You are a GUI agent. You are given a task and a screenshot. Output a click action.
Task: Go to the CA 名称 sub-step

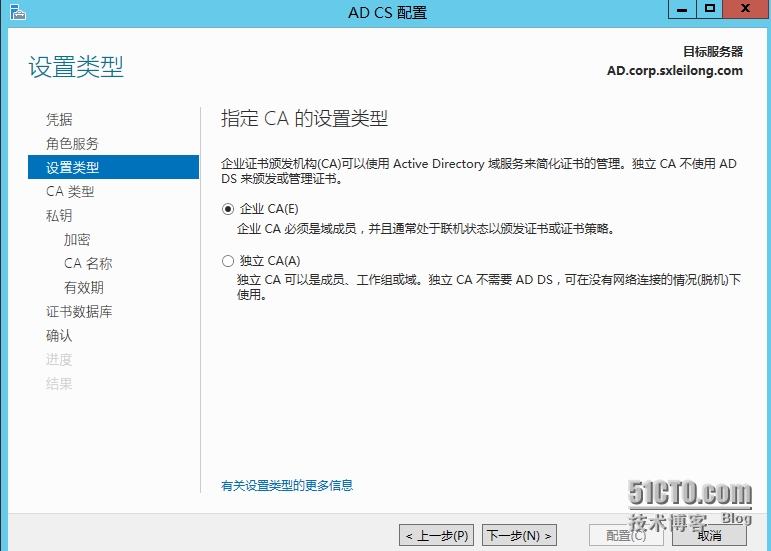coord(88,263)
